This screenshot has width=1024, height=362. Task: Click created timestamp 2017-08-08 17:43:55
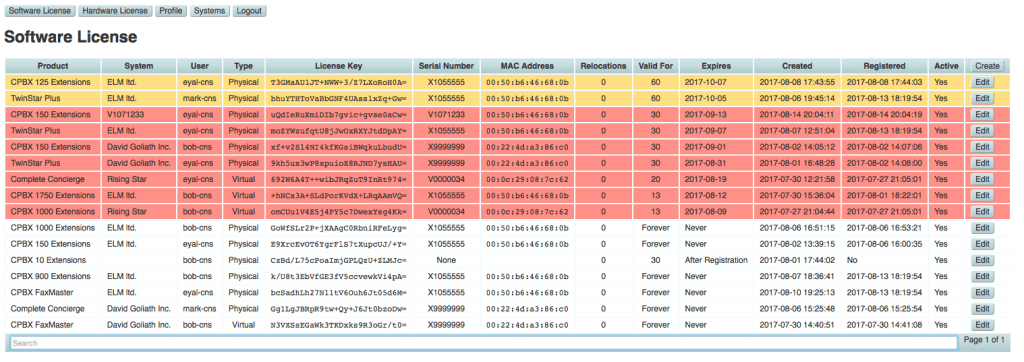797,82
